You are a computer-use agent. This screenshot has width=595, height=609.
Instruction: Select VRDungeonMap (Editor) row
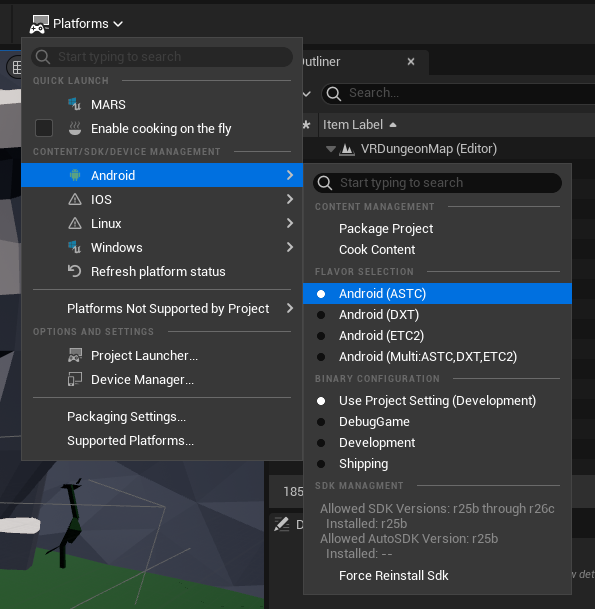pos(449,149)
